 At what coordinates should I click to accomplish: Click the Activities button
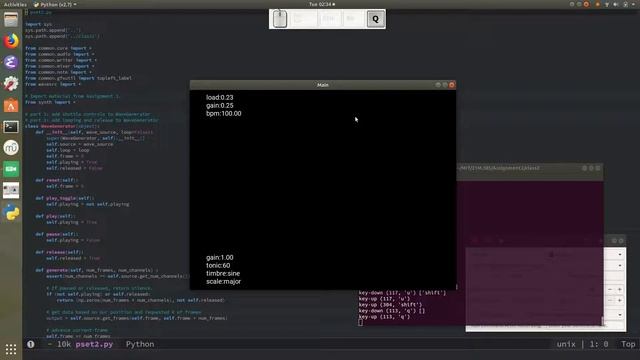(x=15, y=4)
